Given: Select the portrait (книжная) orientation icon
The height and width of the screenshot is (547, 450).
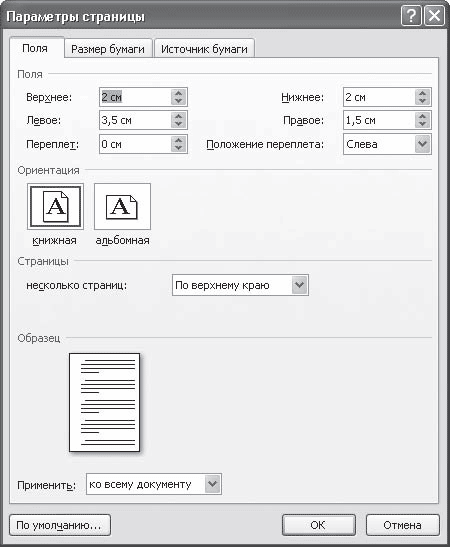Looking at the screenshot, I should click(x=55, y=207).
